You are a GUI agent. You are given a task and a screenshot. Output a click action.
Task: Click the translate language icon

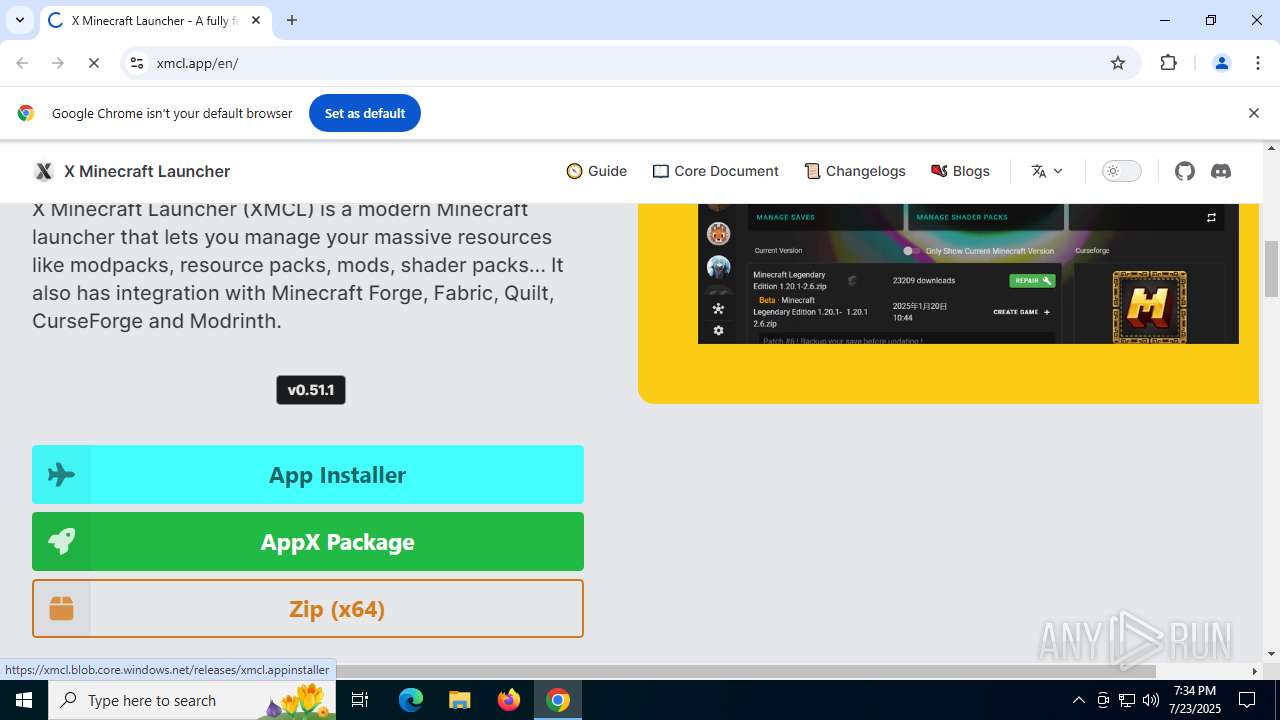(1039, 171)
